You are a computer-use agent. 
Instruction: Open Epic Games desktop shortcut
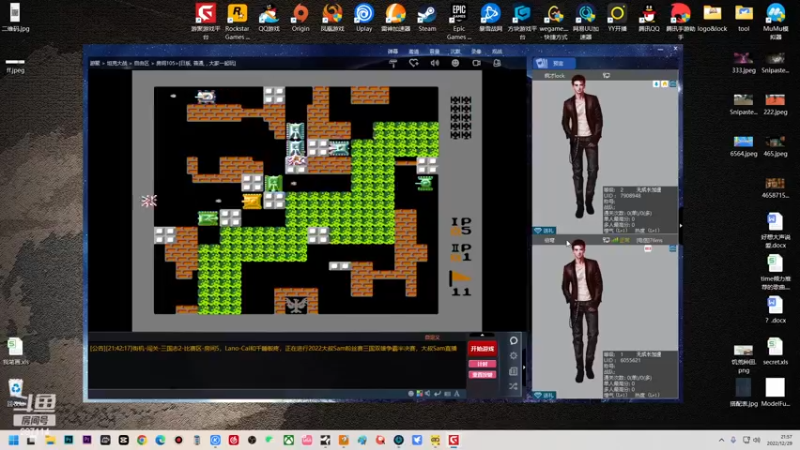pos(459,21)
